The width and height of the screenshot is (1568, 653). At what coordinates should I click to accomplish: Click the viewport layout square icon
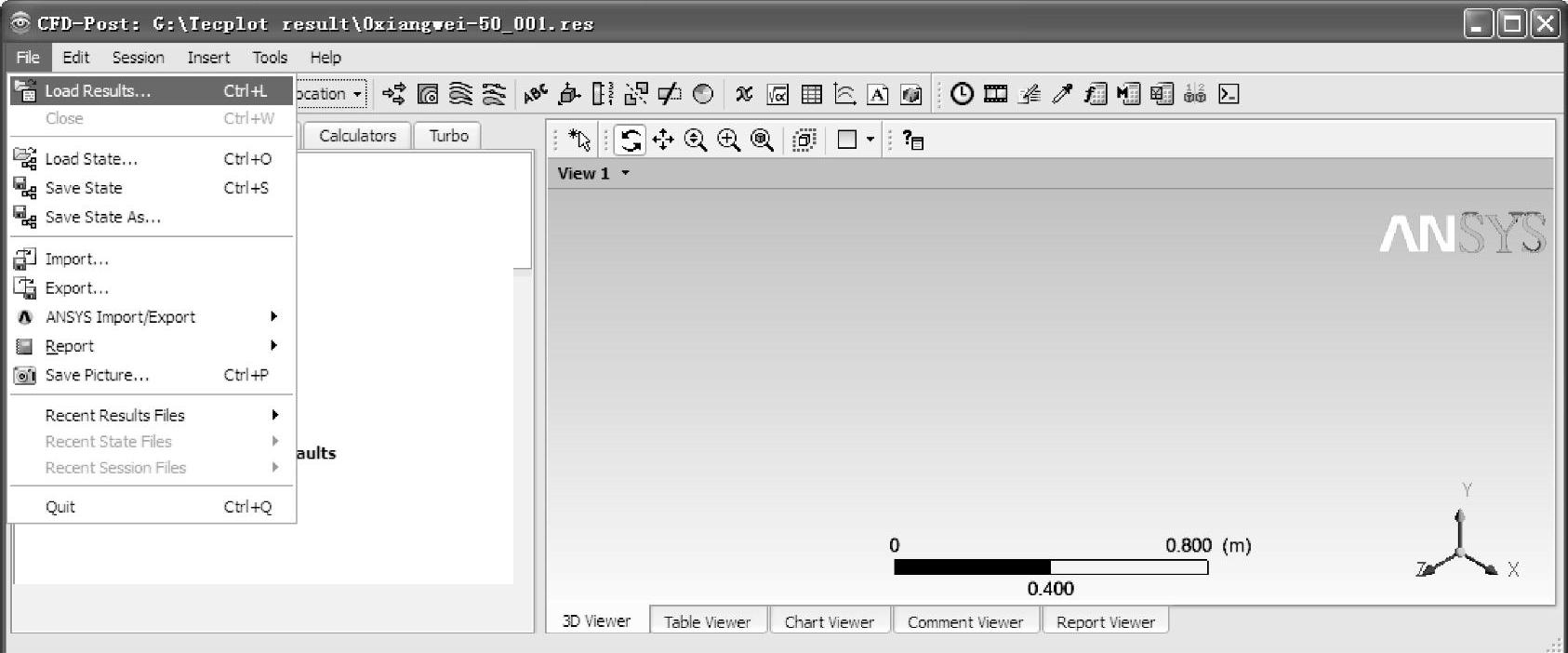click(x=847, y=140)
